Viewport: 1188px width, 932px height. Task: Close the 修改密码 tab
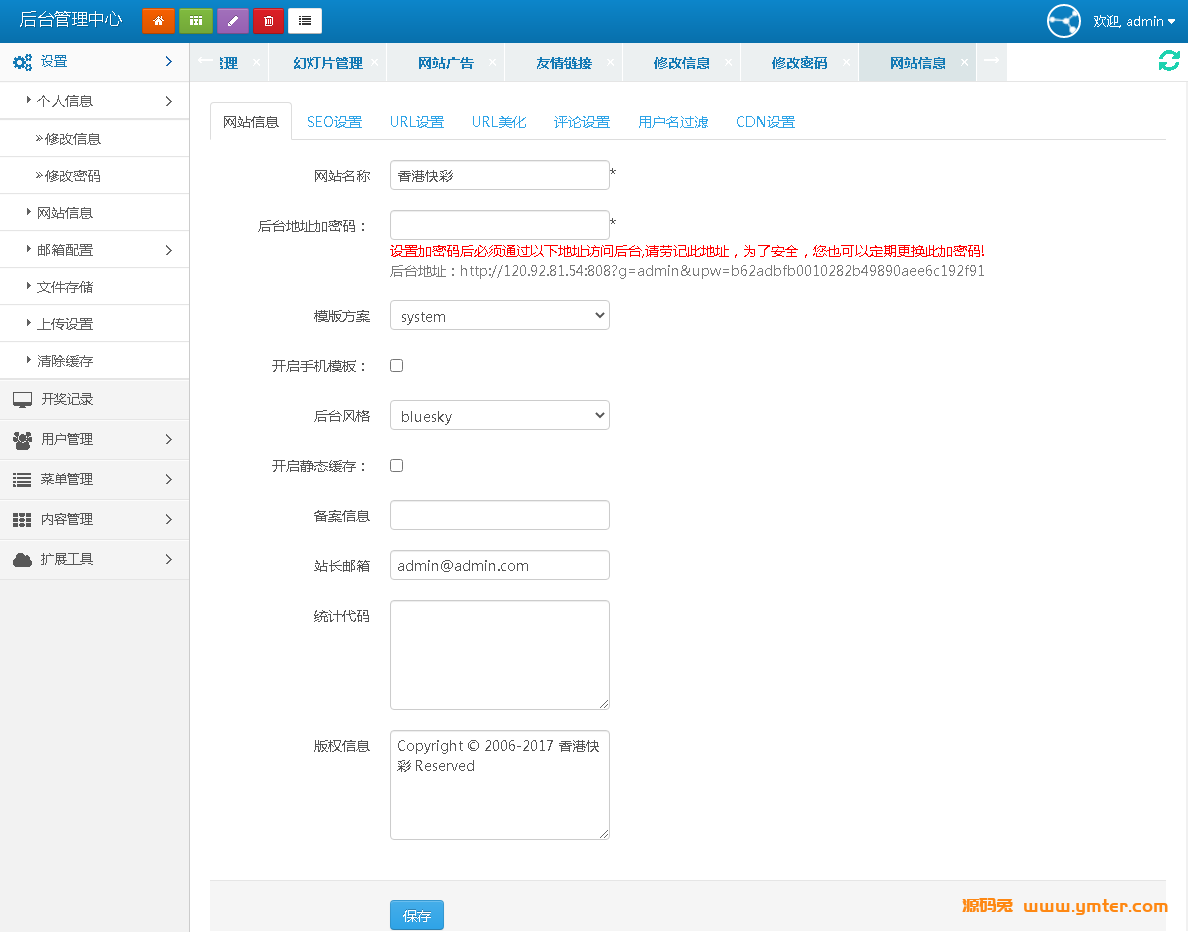pos(846,62)
